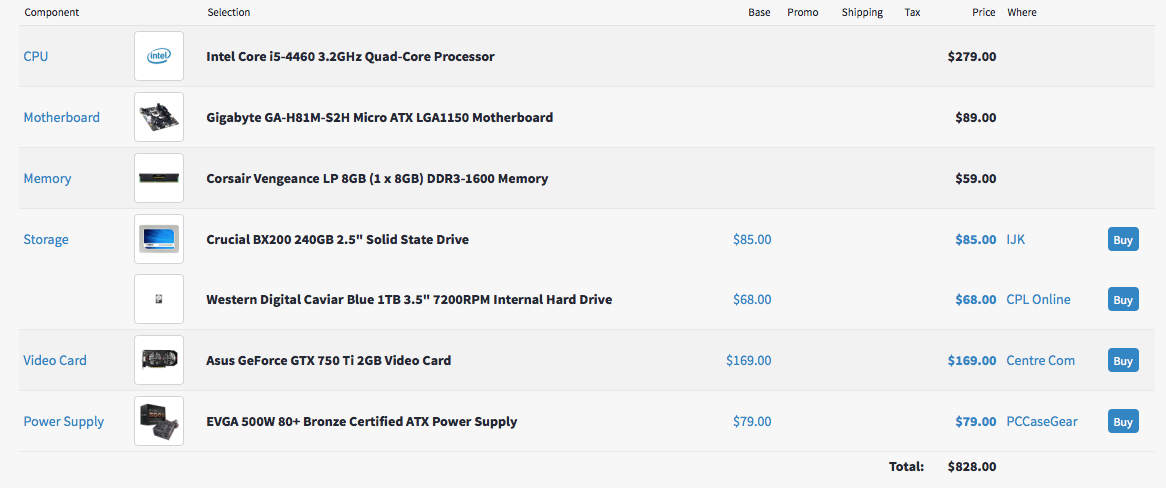Click the Component column header
The width and height of the screenshot is (1166, 488).
click(51, 13)
